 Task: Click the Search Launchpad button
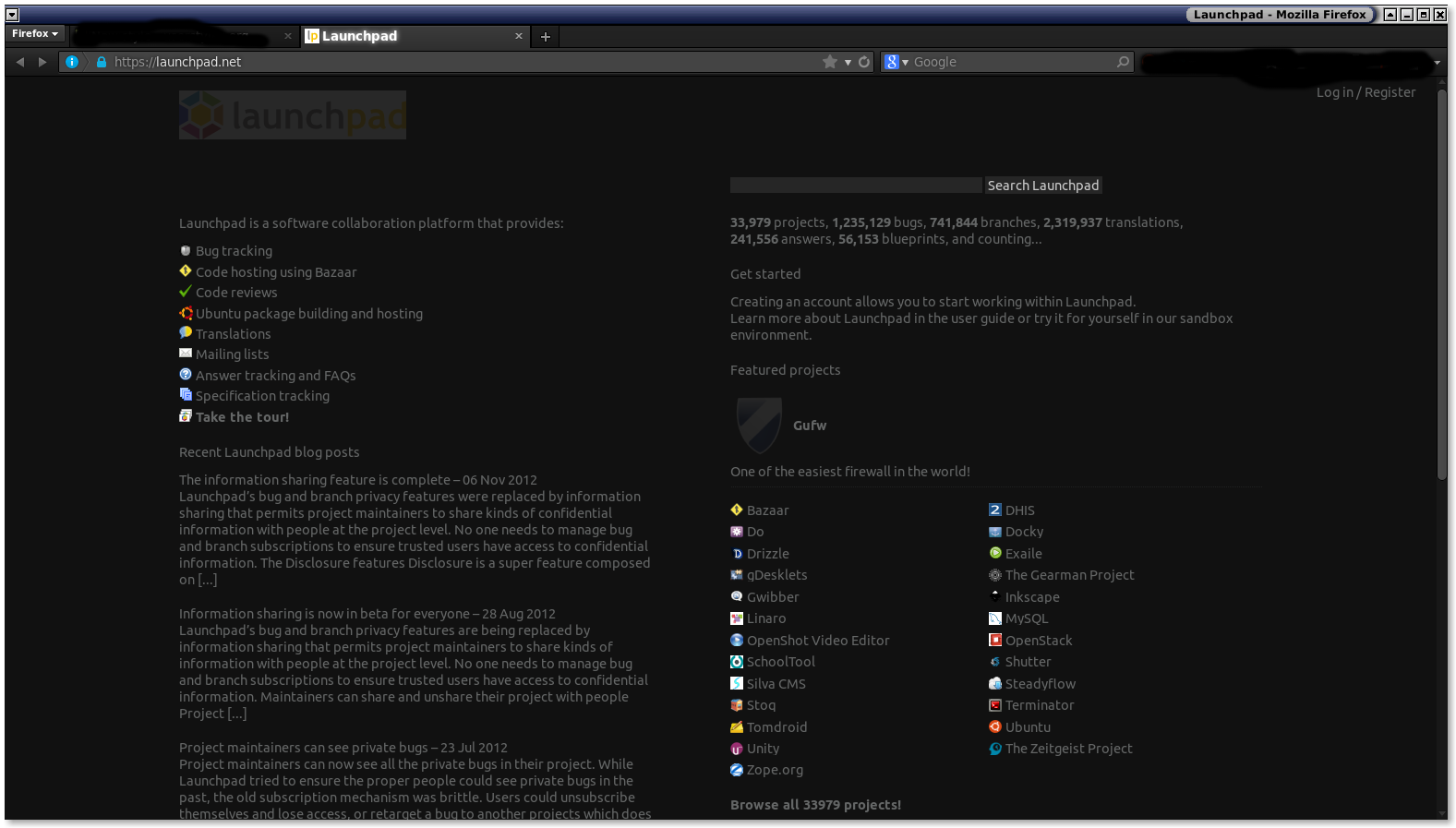click(1043, 186)
